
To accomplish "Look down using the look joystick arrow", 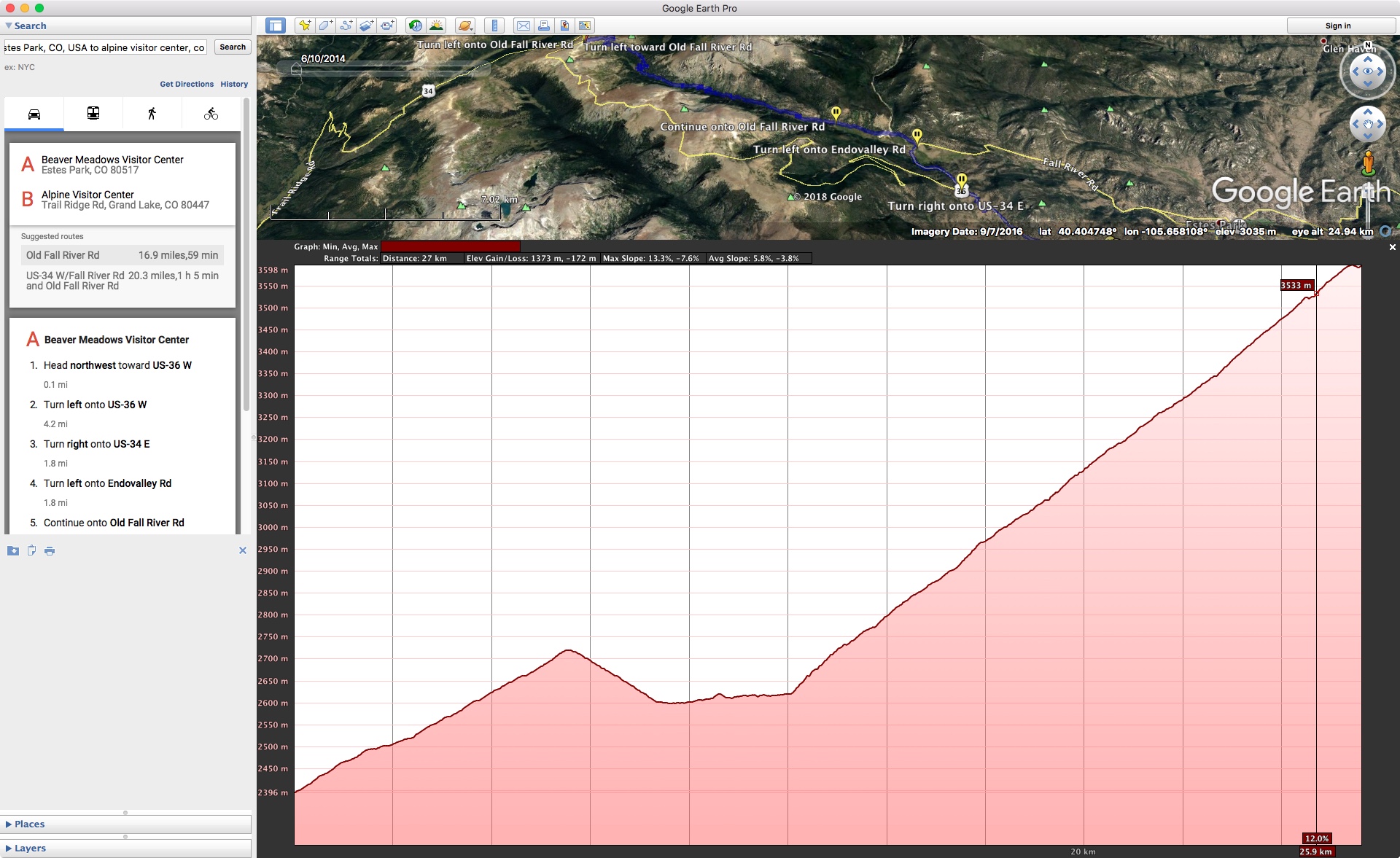I will coord(1368,84).
